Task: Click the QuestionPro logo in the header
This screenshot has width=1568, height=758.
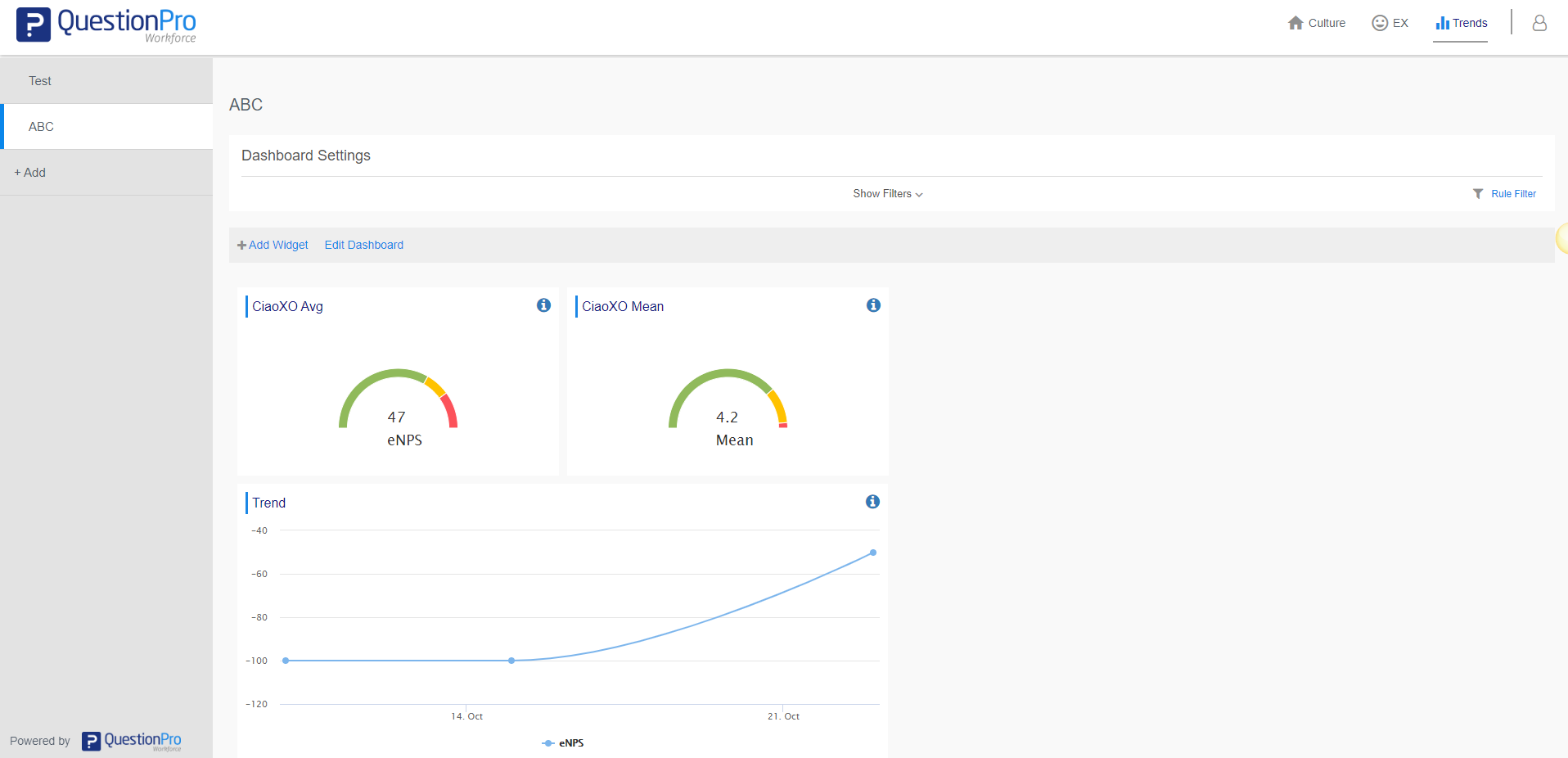Action: (x=106, y=25)
